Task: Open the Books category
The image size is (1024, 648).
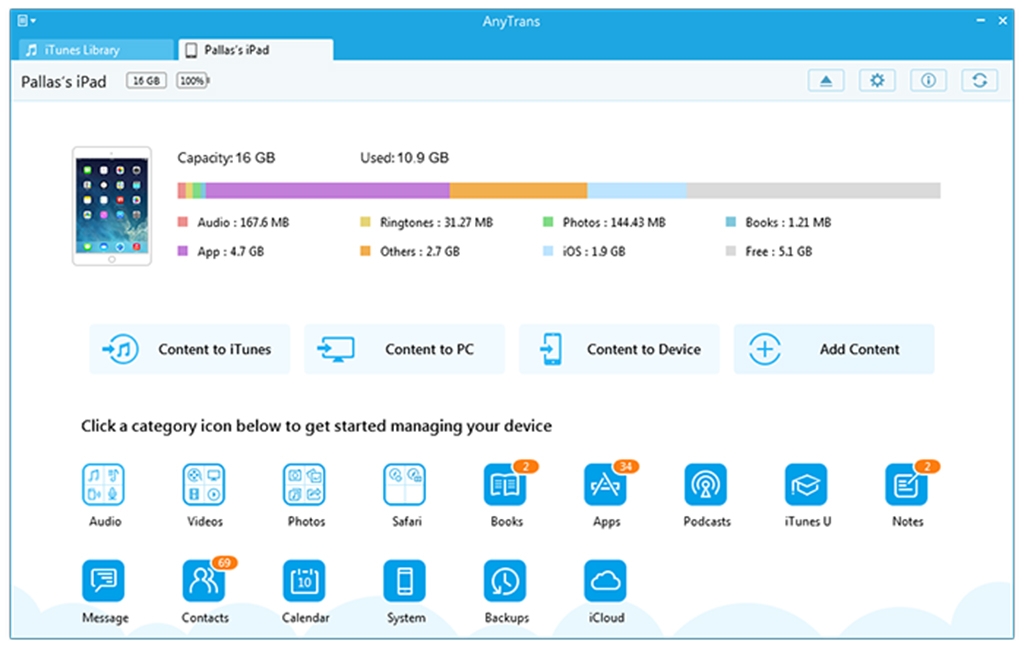Action: click(505, 485)
